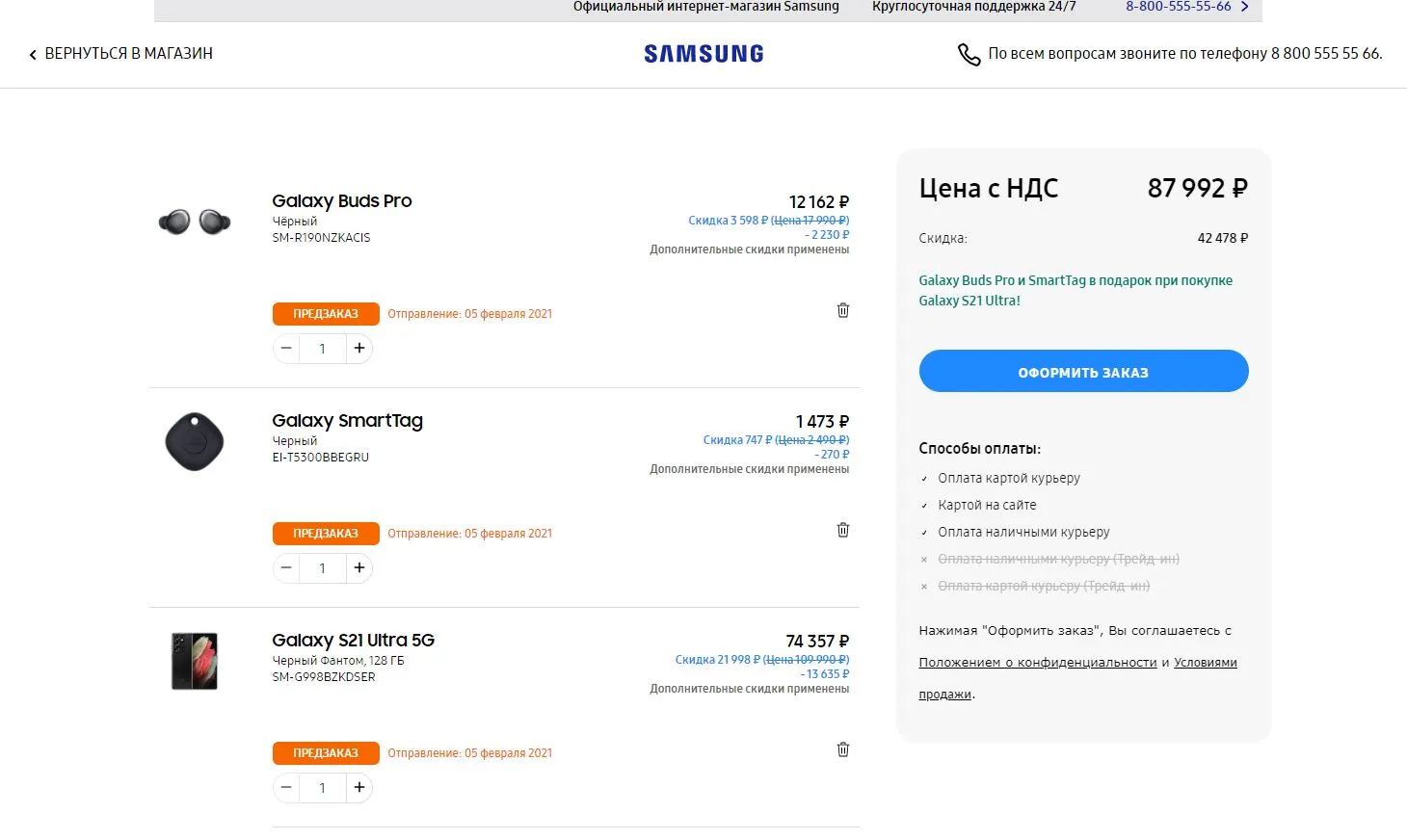Open Galaxy S21 Ultra 5G product title
The width and height of the screenshot is (1407, 840).
point(353,641)
